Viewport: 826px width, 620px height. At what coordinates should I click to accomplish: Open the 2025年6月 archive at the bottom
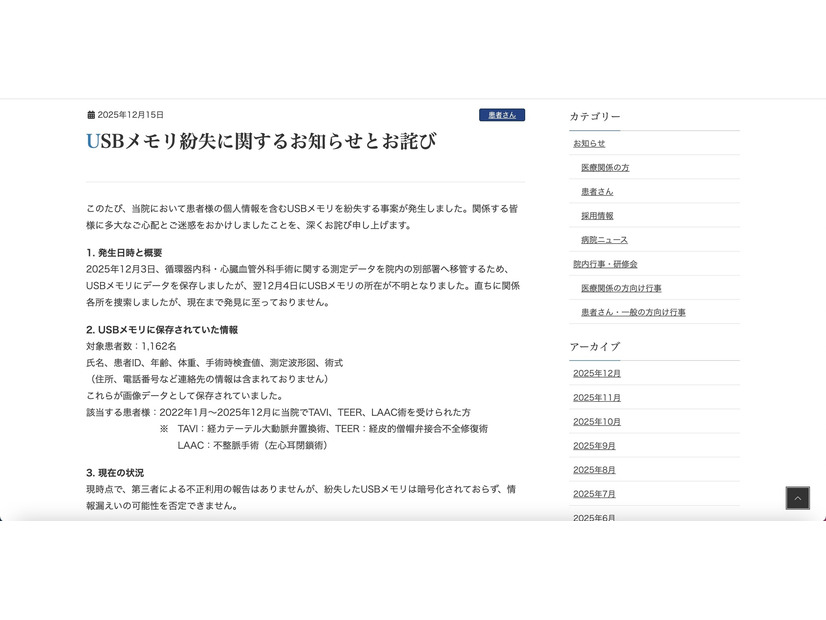coord(594,517)
